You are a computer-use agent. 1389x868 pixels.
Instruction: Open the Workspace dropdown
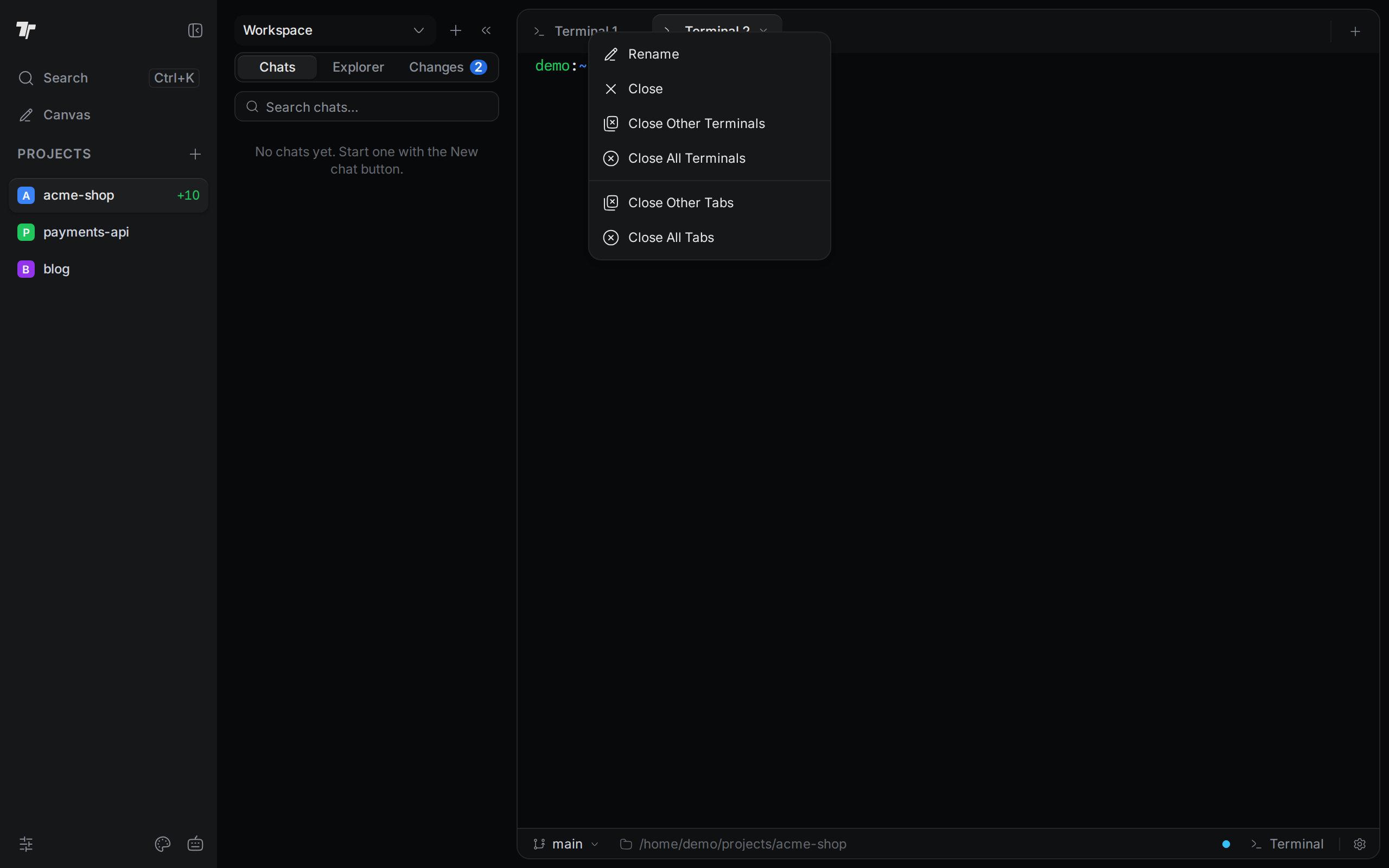pyautogui.click(x=335, y=30)
